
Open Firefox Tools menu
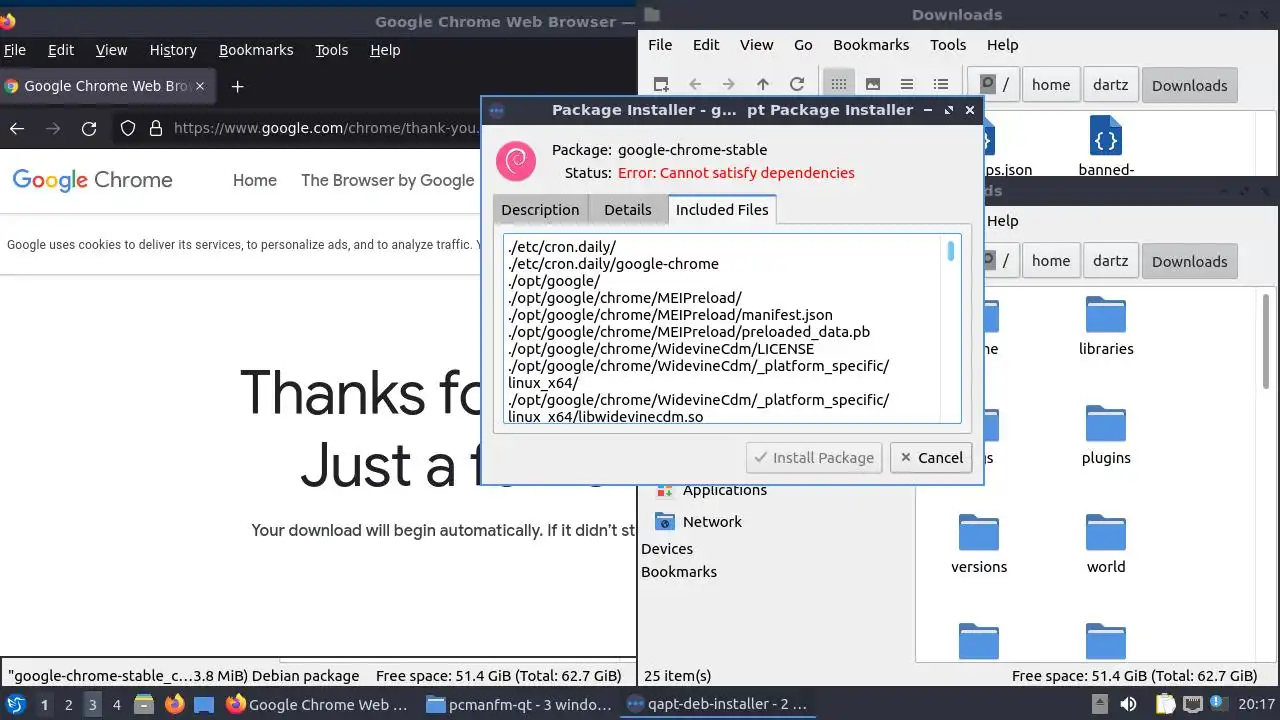click(x=331, y=50)
